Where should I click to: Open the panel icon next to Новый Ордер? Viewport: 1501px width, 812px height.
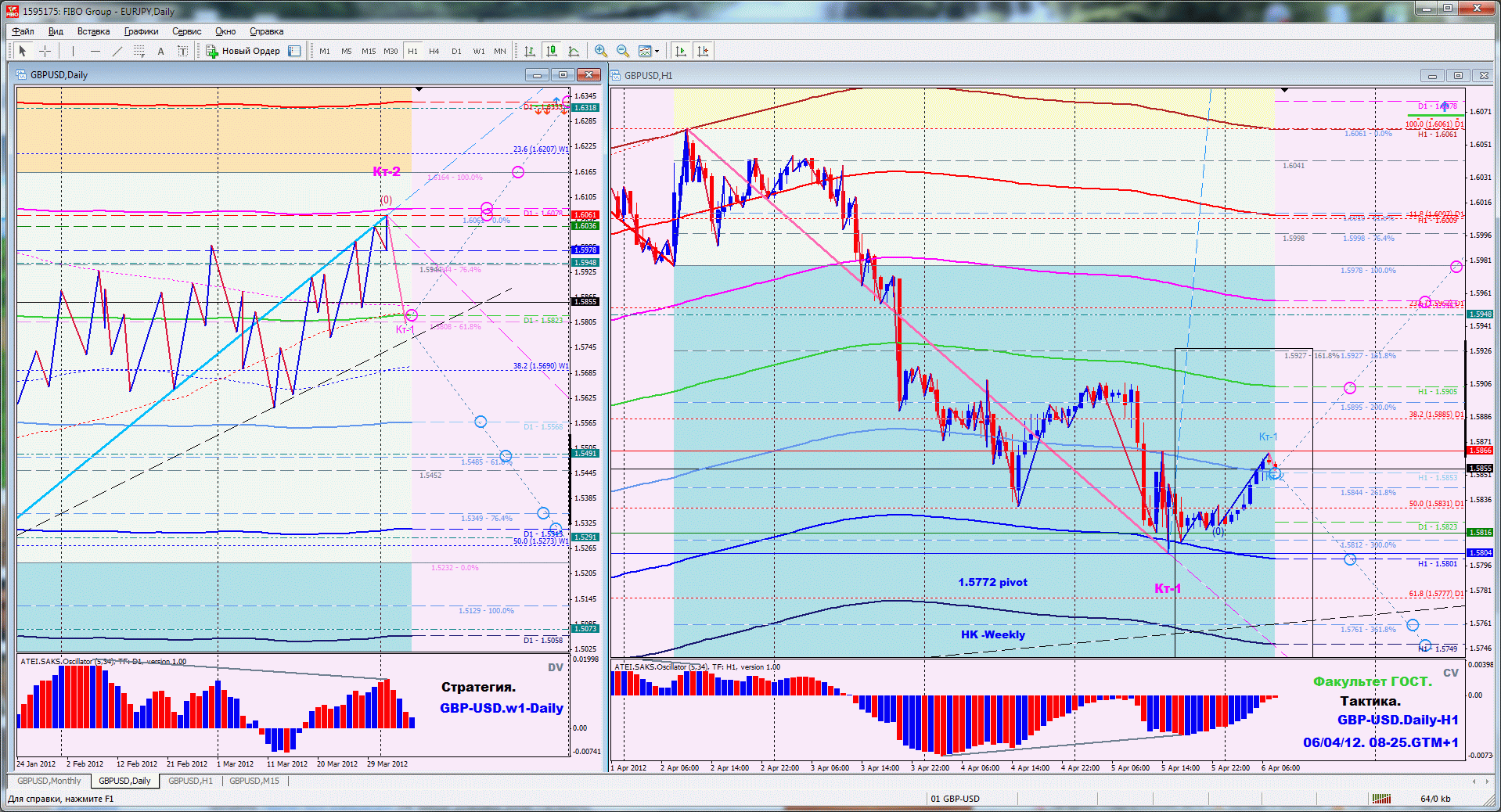(x=294, y=51)
